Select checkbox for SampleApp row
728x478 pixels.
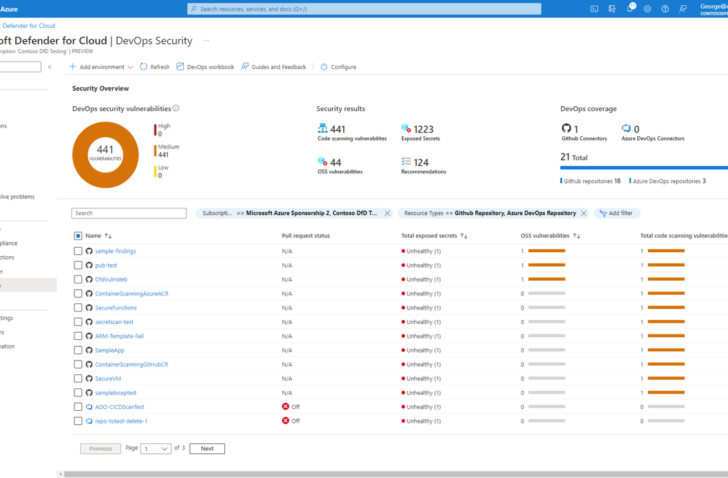pyautogui.click(x=78, y=350)
